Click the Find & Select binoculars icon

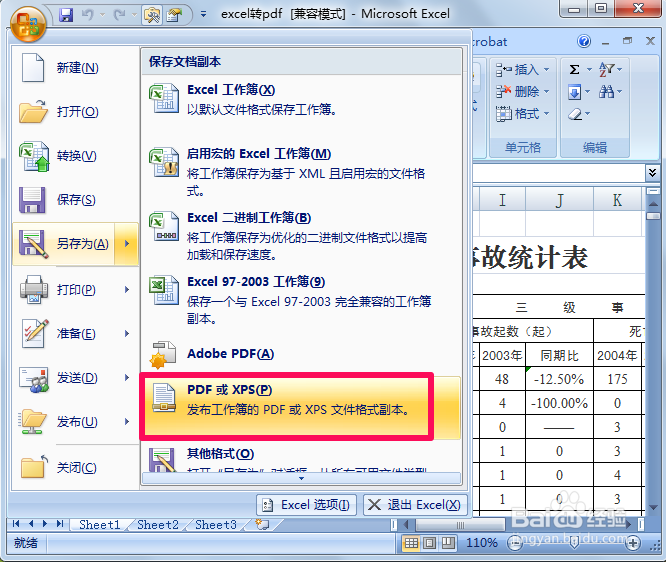pyautogui.click(x=607, y=91)
